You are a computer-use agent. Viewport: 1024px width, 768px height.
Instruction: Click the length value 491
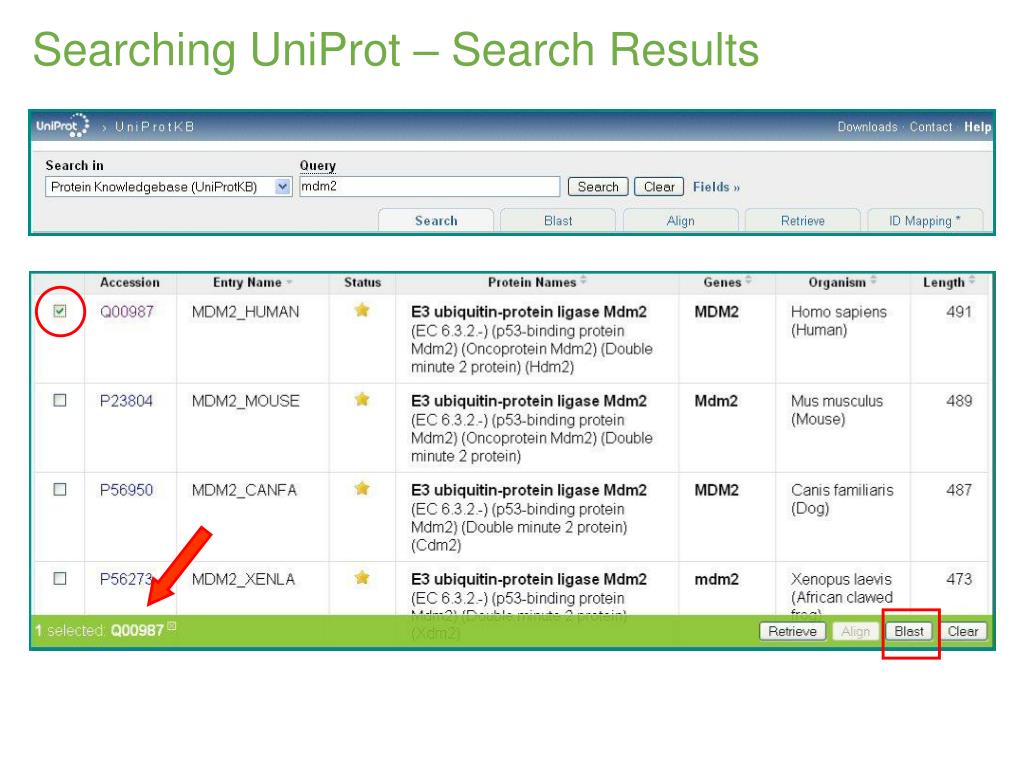coord(959,312)
